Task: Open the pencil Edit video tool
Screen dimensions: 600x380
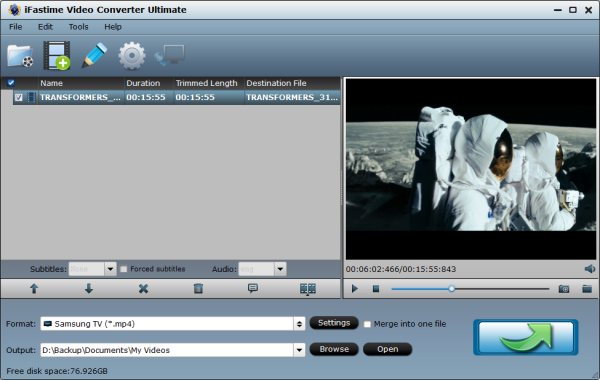Action: click(x=94, y=55)
